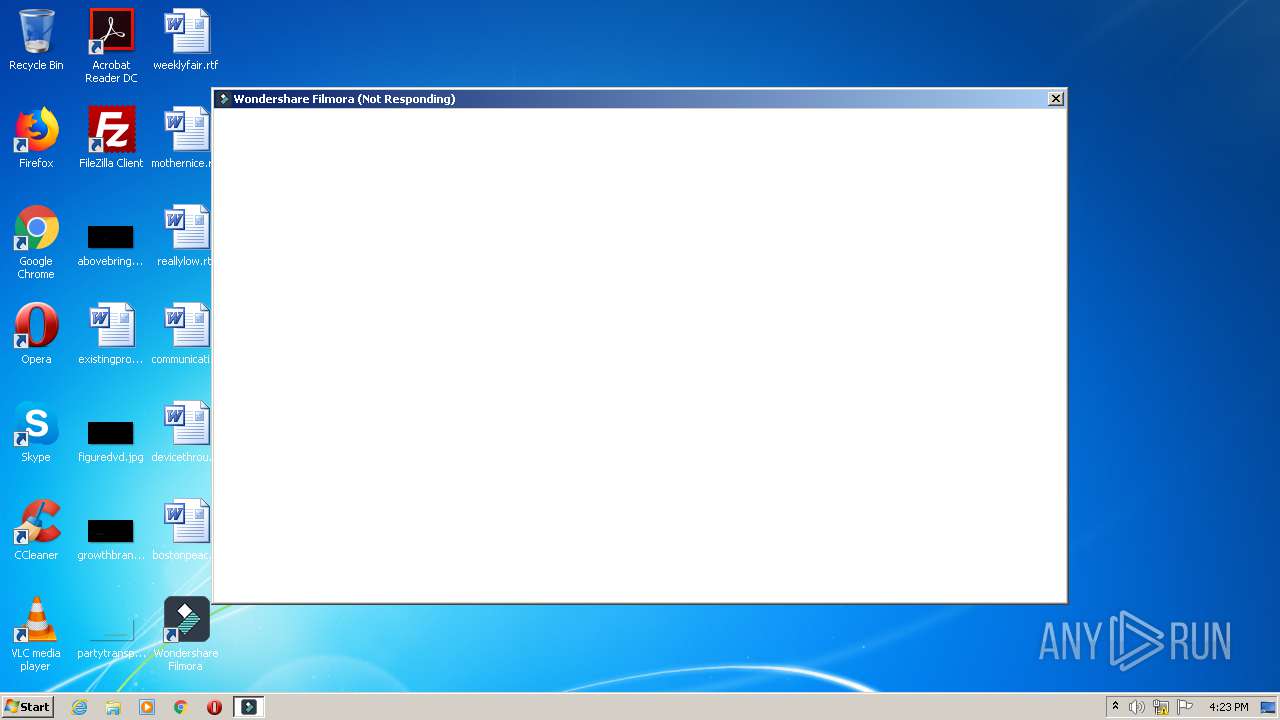This screenshot has width=1280, height=720.
Task: Launch FileZilla Client shortcut
Action: click(111, 138)
